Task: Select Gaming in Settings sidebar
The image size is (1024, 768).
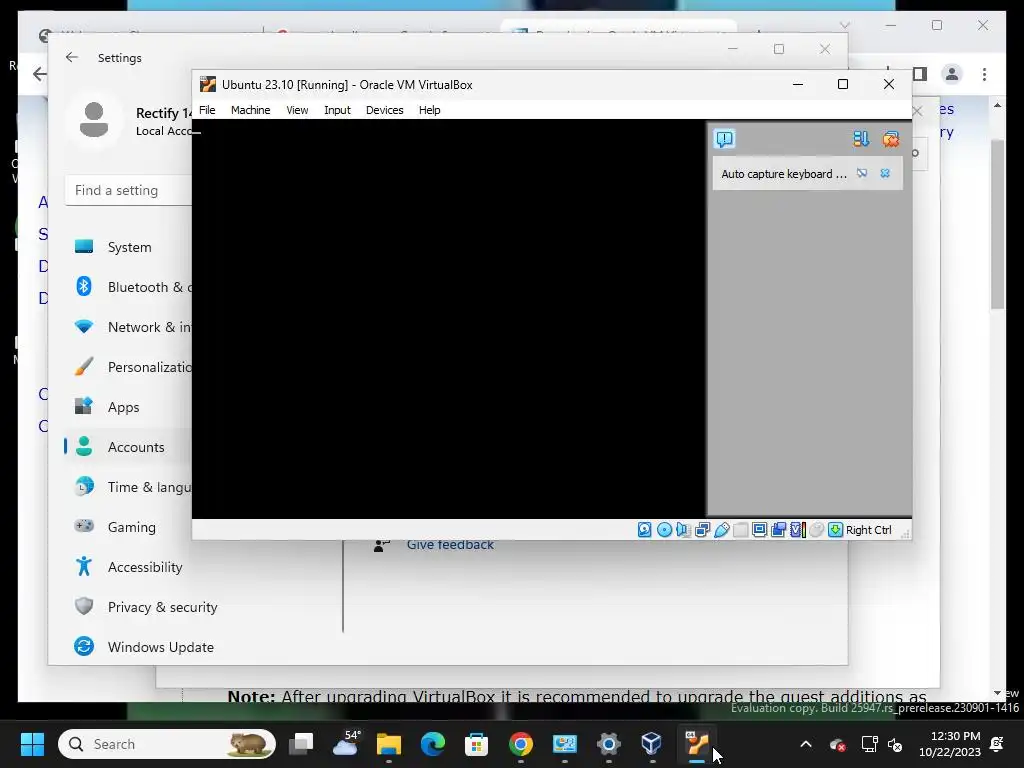Action: (x=129, y=527)
